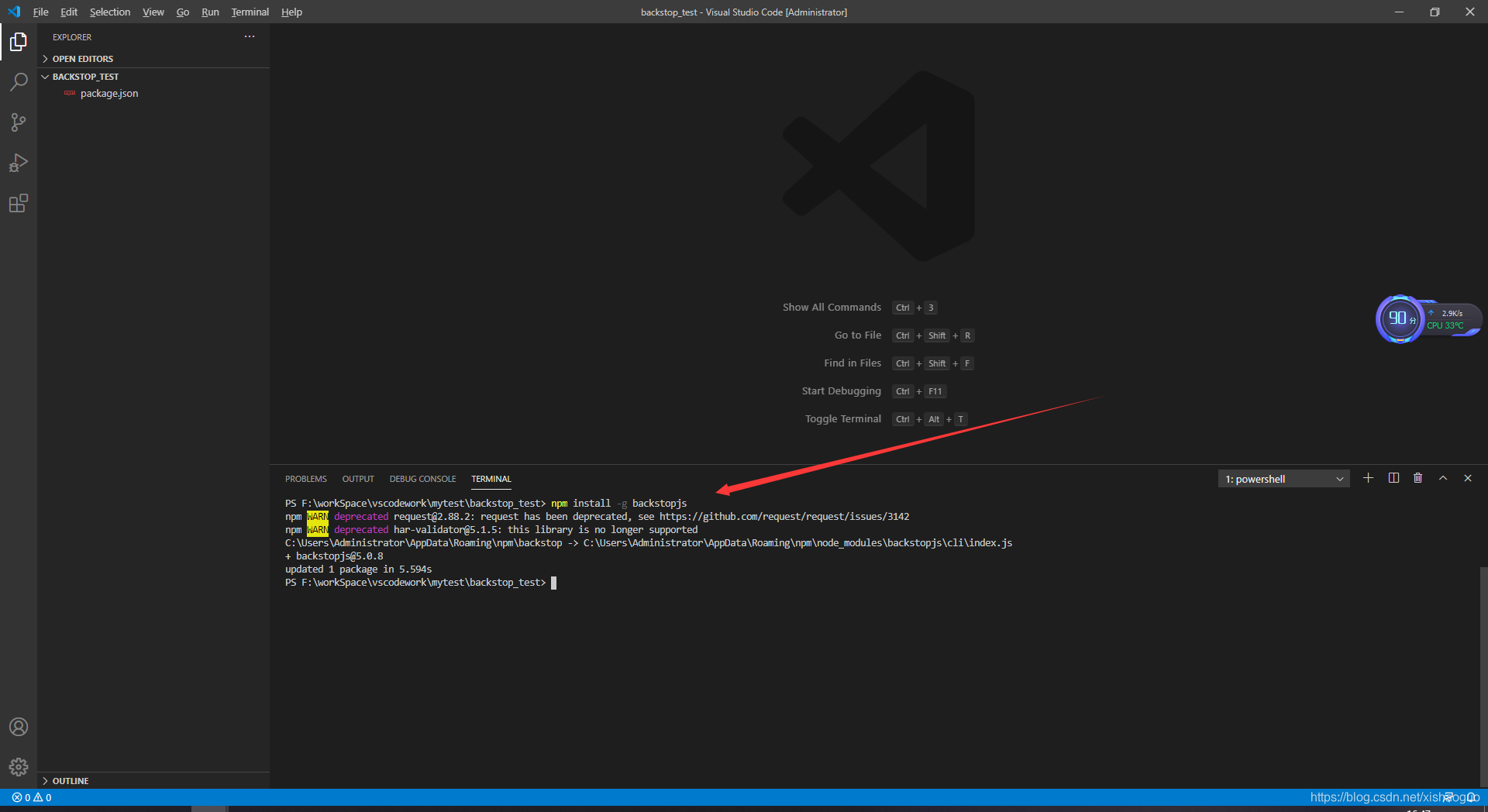
Task: Open the Source Control view icon
Action: tap(19, 122)
